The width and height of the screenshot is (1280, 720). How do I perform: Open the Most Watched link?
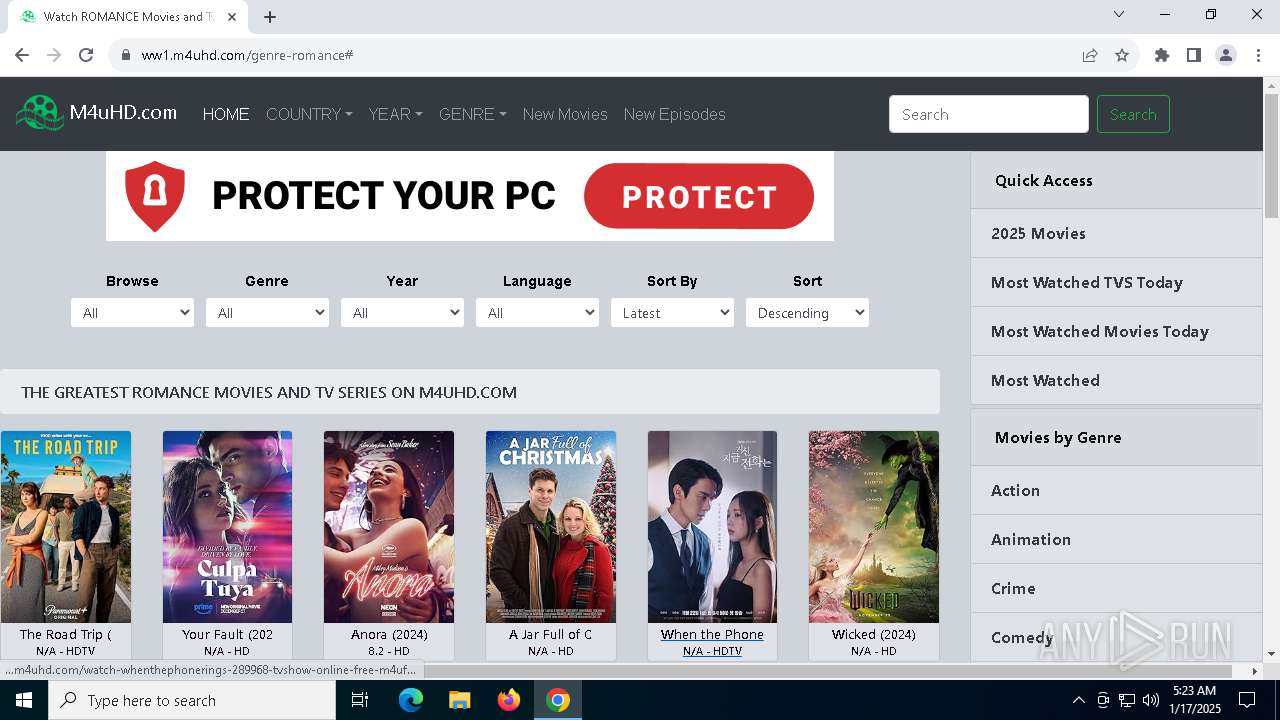point(1116,380)
